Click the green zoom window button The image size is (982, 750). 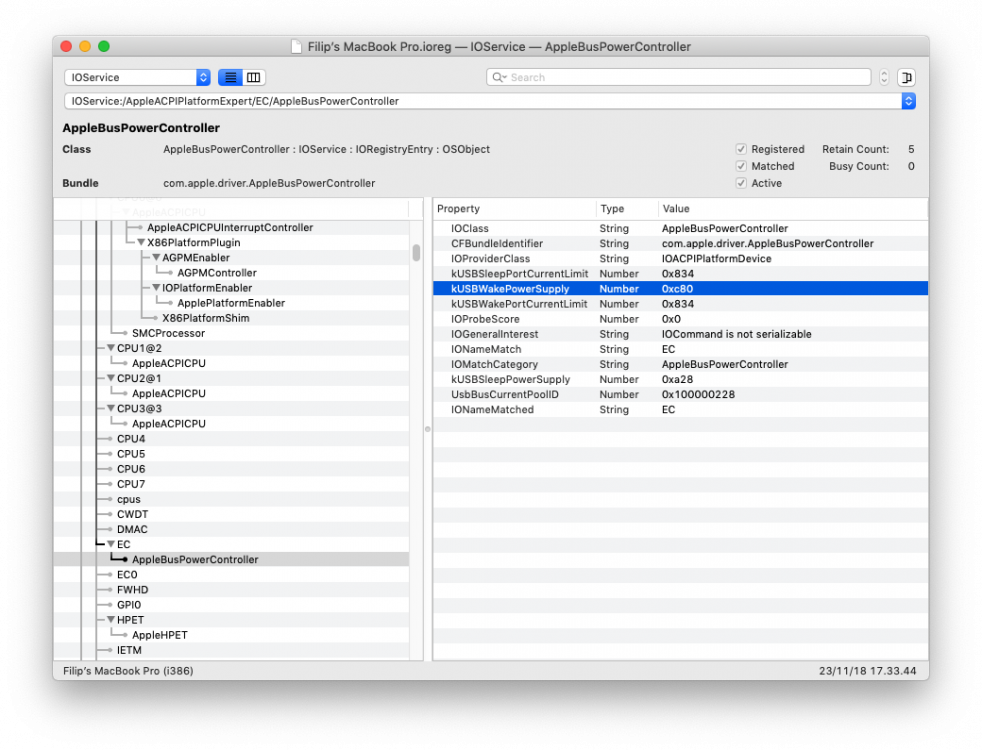click(104, 46)
